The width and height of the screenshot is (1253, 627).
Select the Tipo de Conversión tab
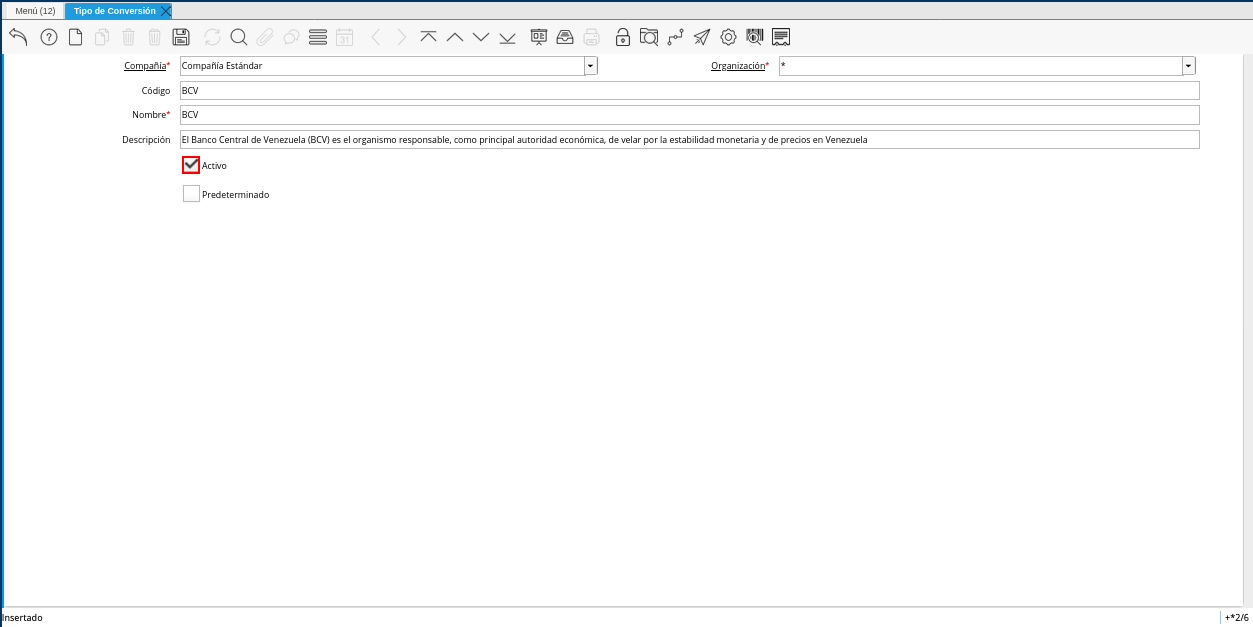click(115, 11)
